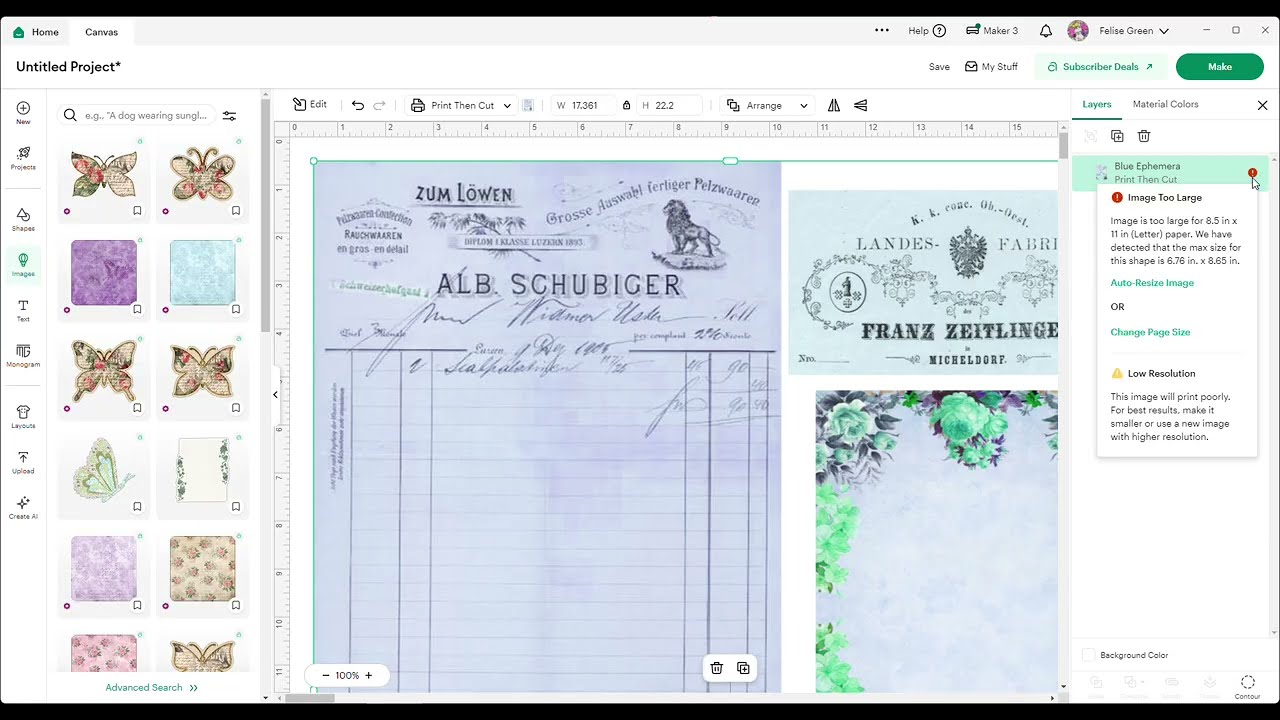This screenshot has width=1280, height=720.
Task: Click the red error icon on Blue Ephemera layer
Action: click(1252, 173)
